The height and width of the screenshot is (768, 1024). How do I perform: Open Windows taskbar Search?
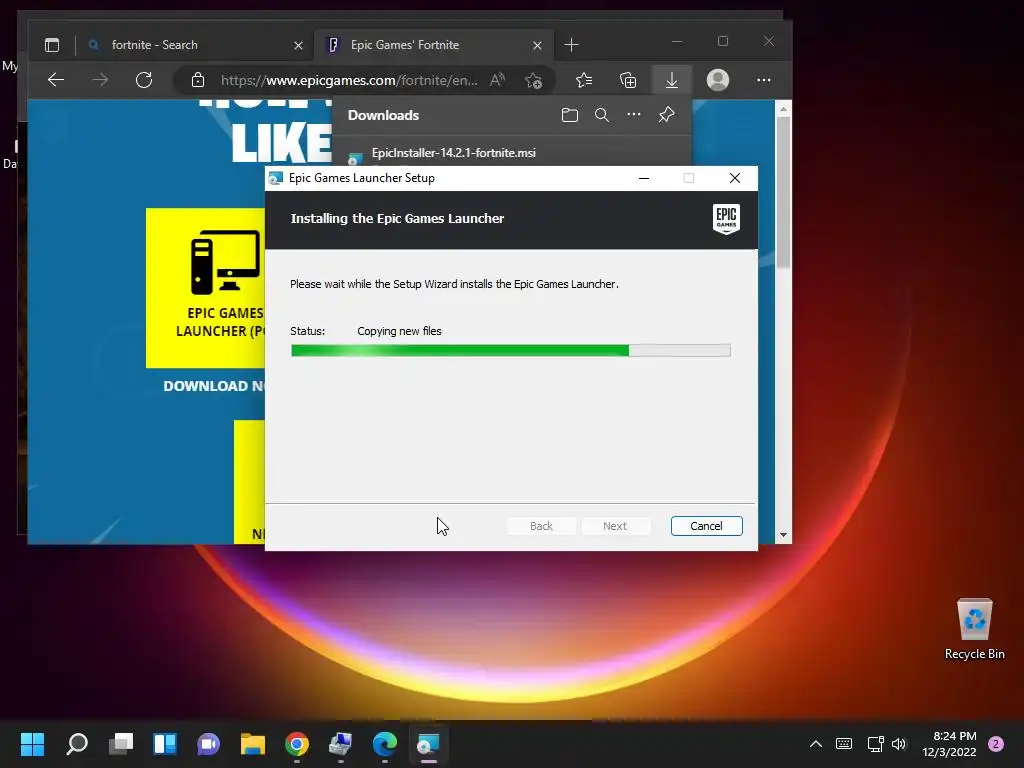point(76,744)
